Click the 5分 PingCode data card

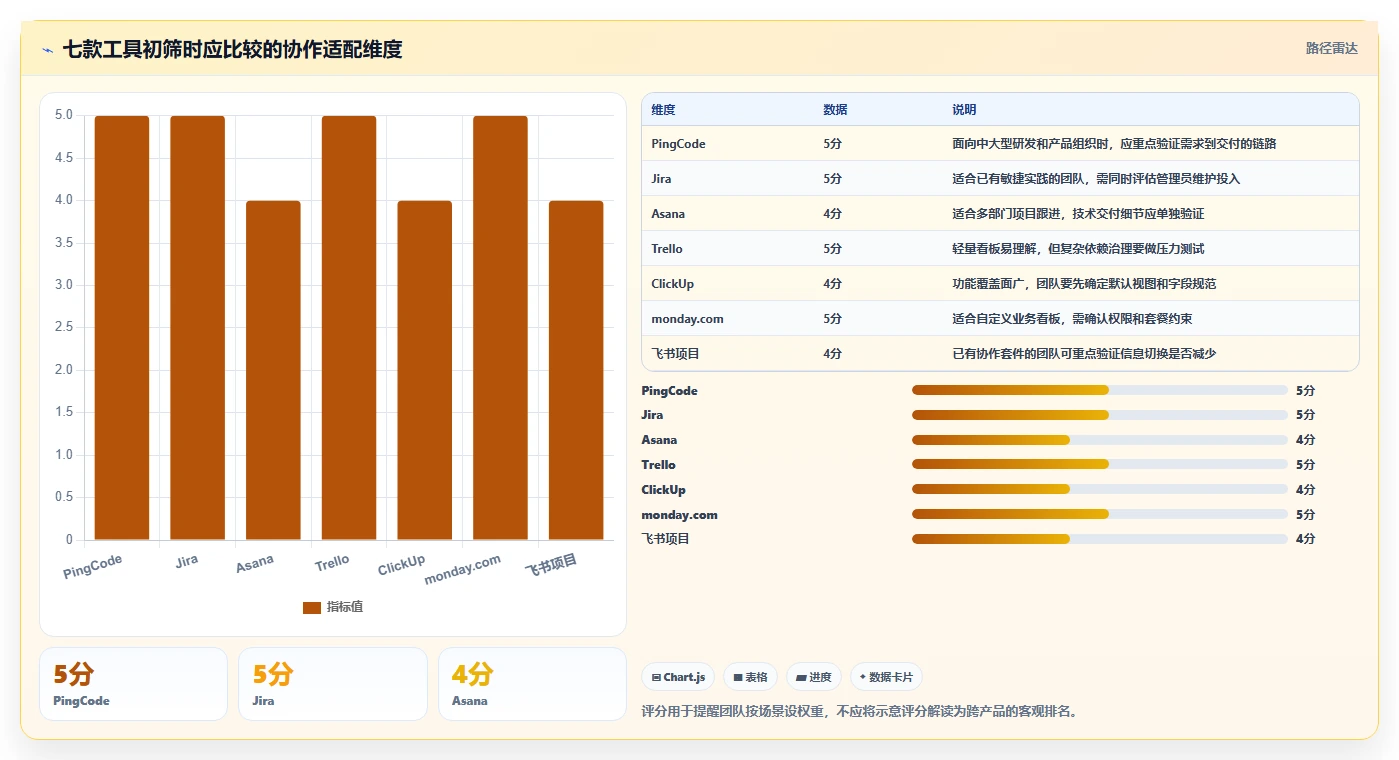pyautogui.click(x=133, y=684)
